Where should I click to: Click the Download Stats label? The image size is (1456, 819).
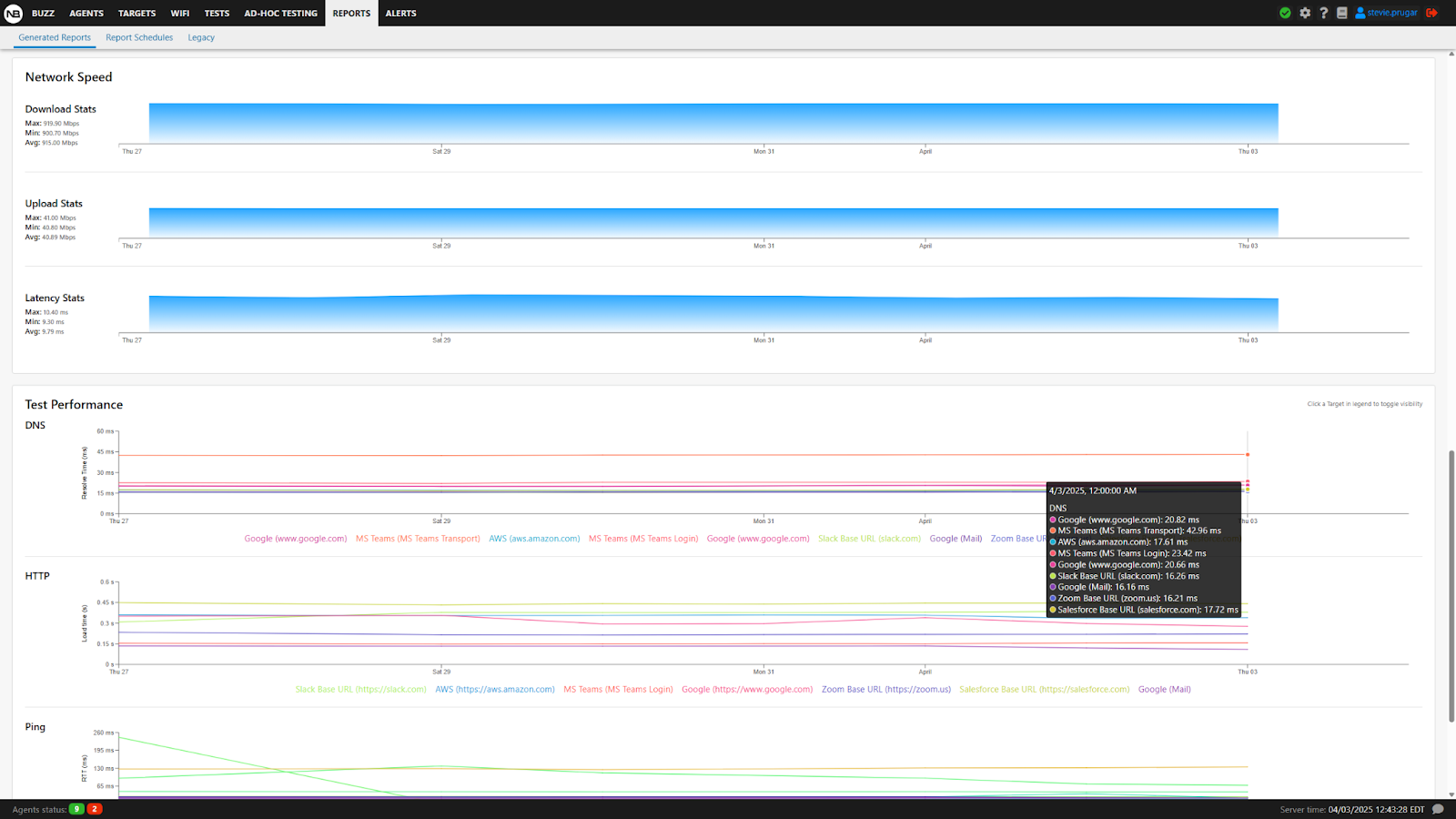tap(60, 109)
